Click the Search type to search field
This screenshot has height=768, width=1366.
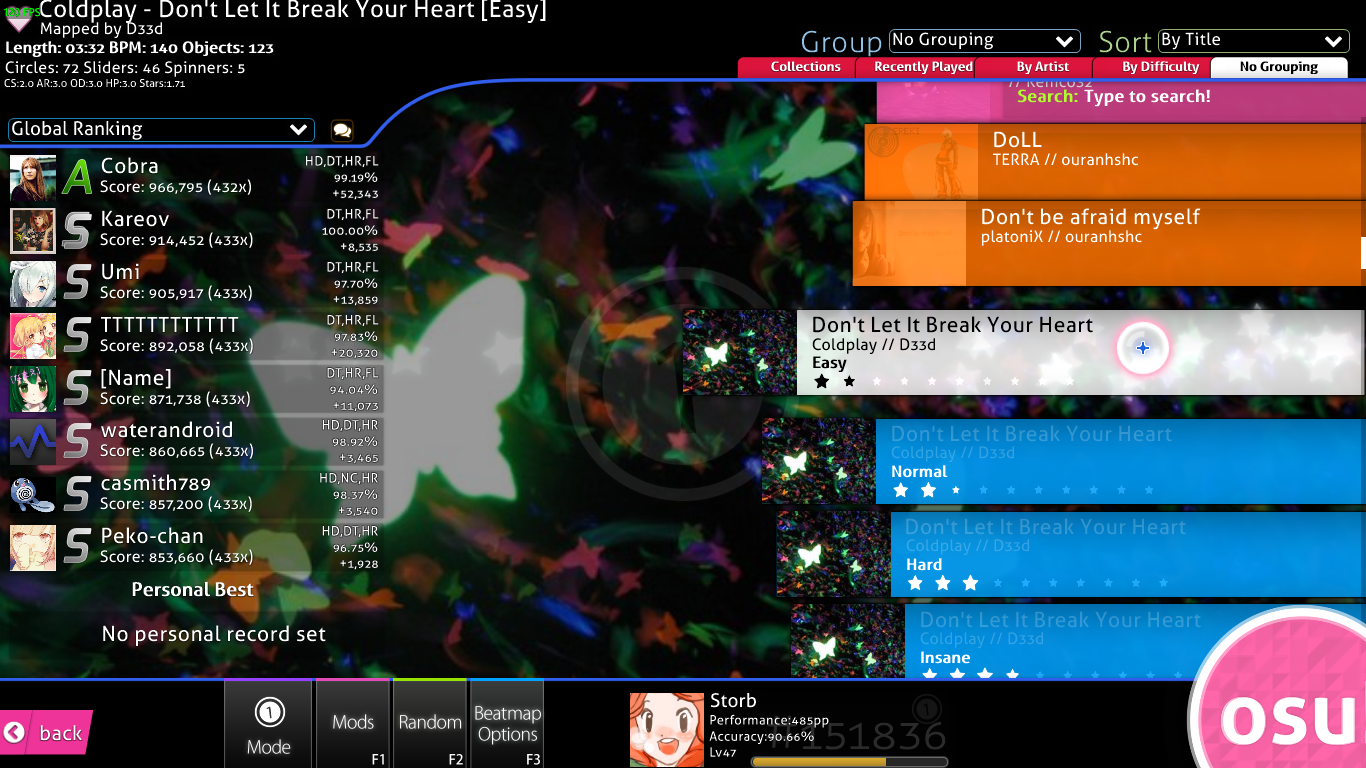(1114, 97)
